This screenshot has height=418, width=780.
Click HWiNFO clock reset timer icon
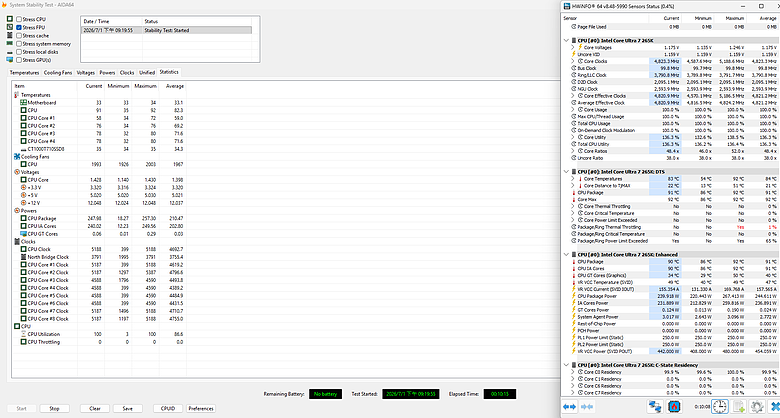pyautogui.click(x=719, y=407)
